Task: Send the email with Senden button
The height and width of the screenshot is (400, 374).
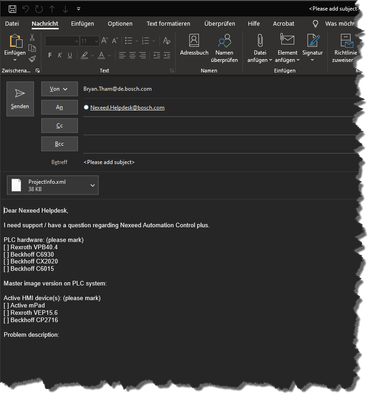Action: pyautogui.click(x=20, y=99)
